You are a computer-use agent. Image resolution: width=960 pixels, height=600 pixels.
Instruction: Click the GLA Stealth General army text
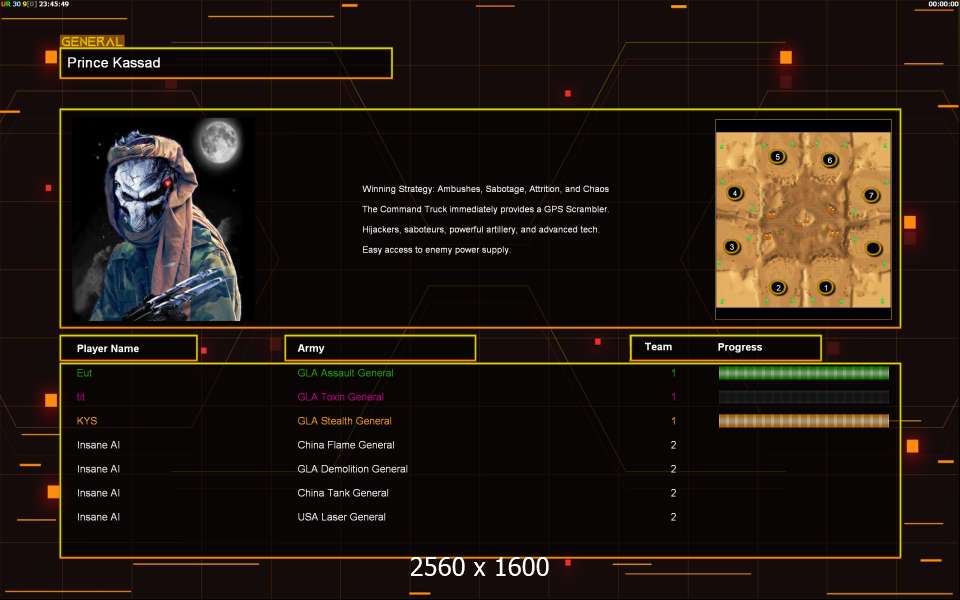[344, 421]
